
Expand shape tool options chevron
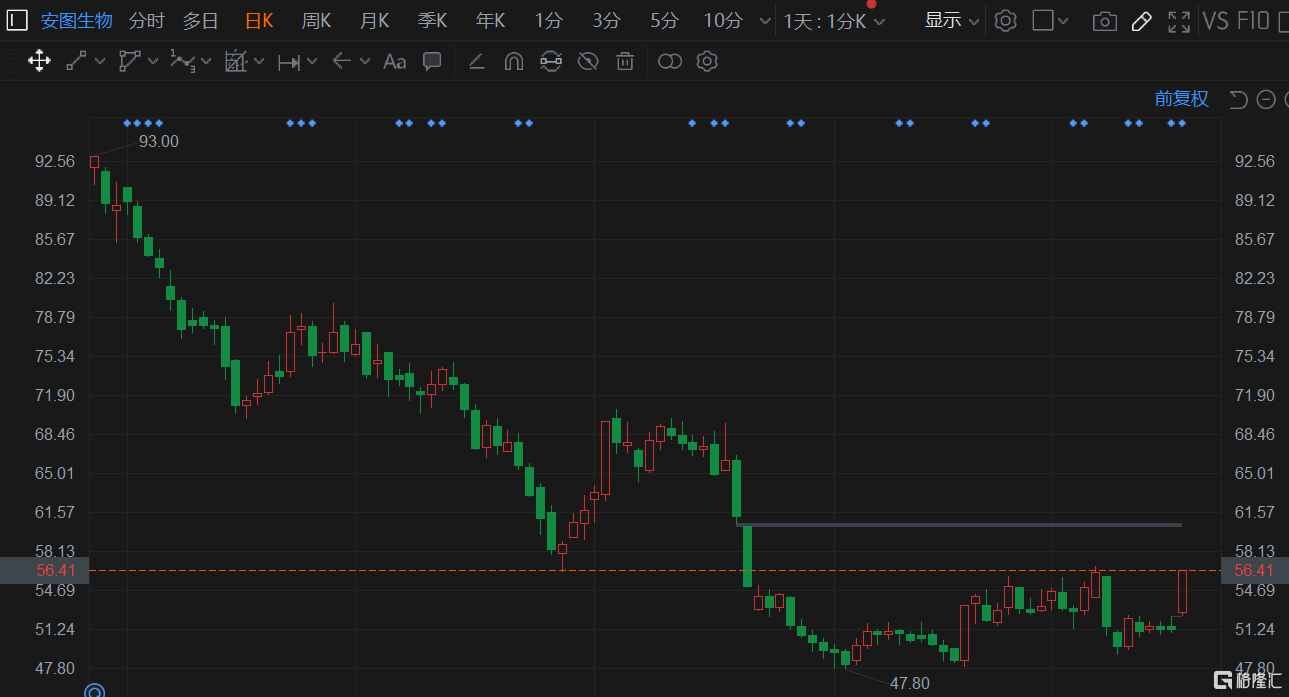pos(153,62)
